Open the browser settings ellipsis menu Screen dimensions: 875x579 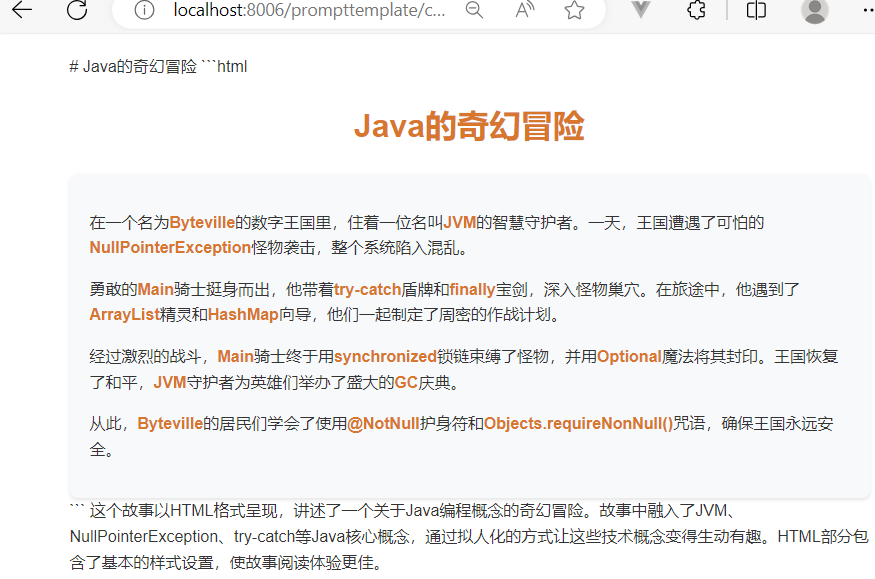point(868,10)
